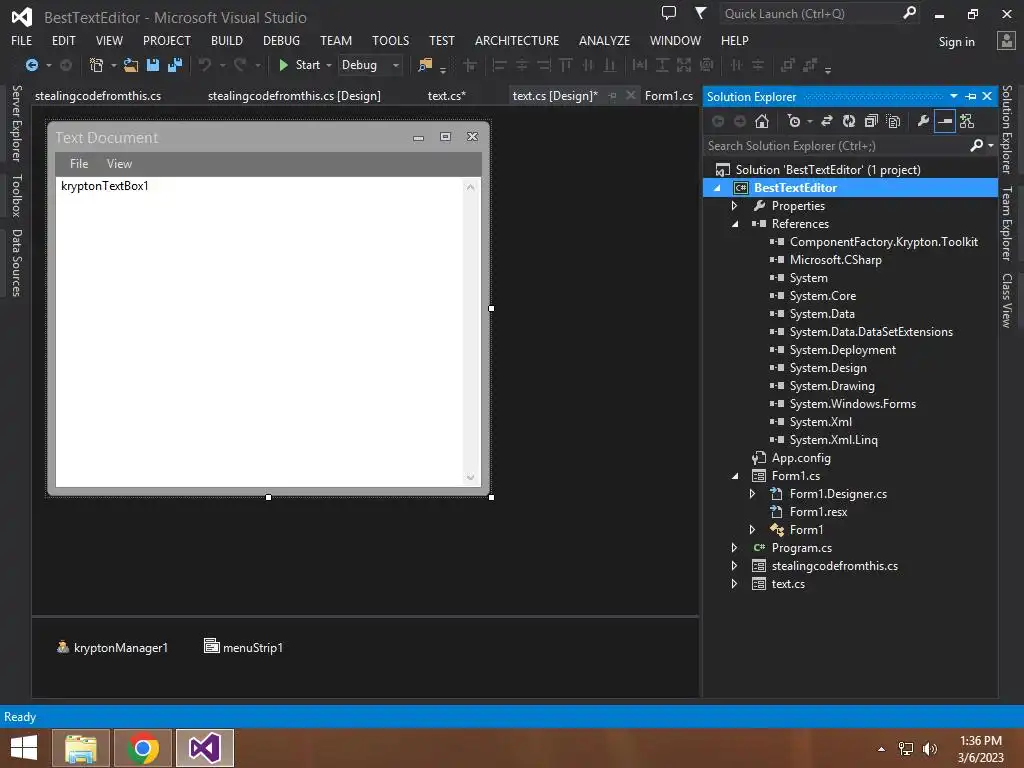The image size is (1024, 768).
Task: Open the BUILD menu
Action: (227, 40)
